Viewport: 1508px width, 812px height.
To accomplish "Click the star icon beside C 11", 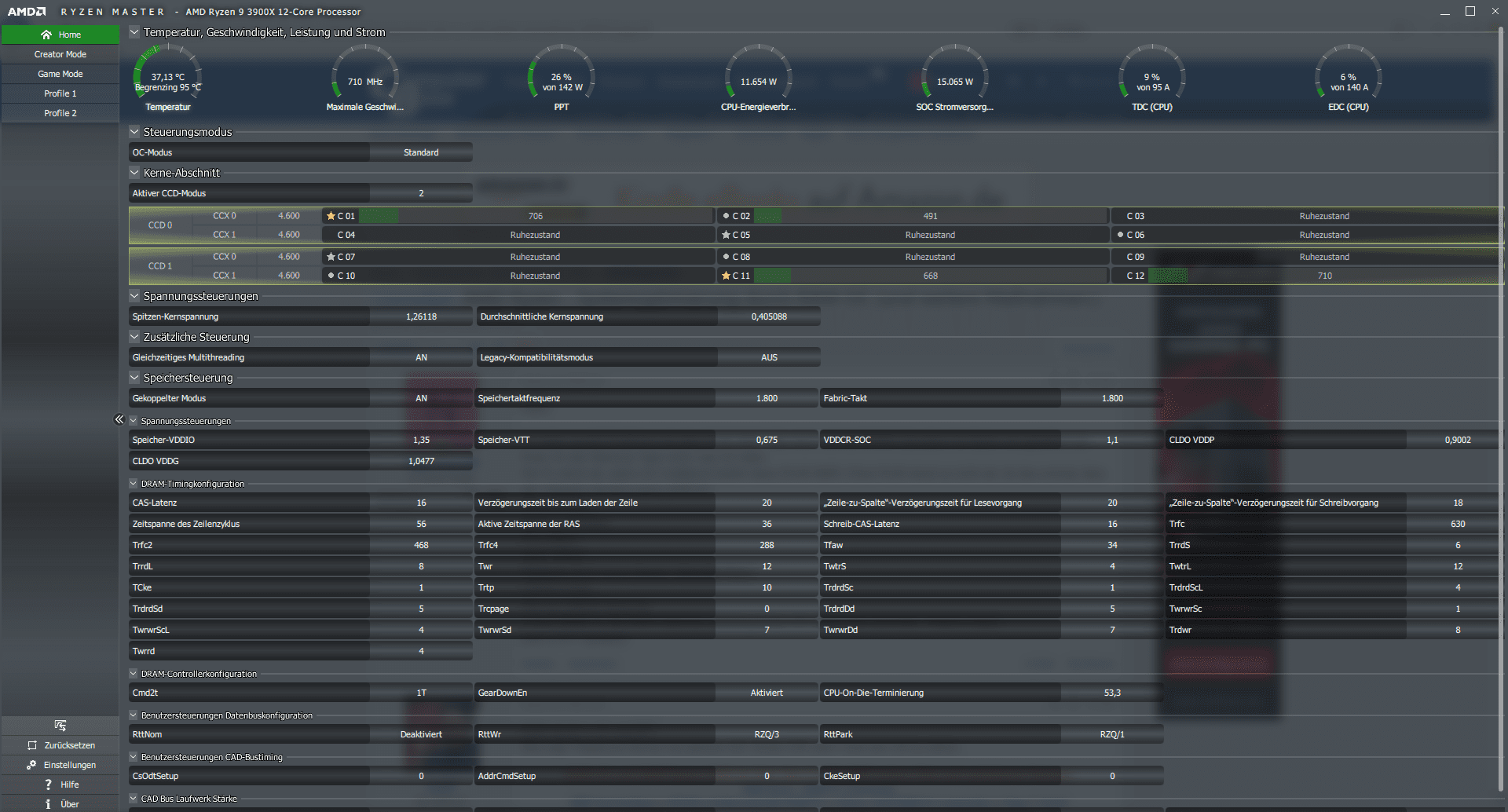I will 726,276.
